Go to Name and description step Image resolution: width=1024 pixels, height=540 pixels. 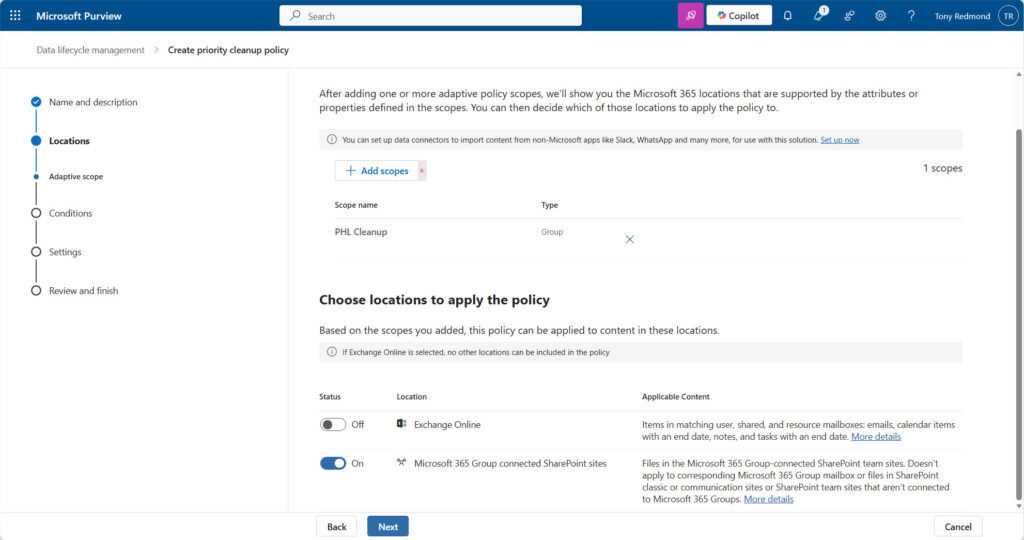click(93, 102)
